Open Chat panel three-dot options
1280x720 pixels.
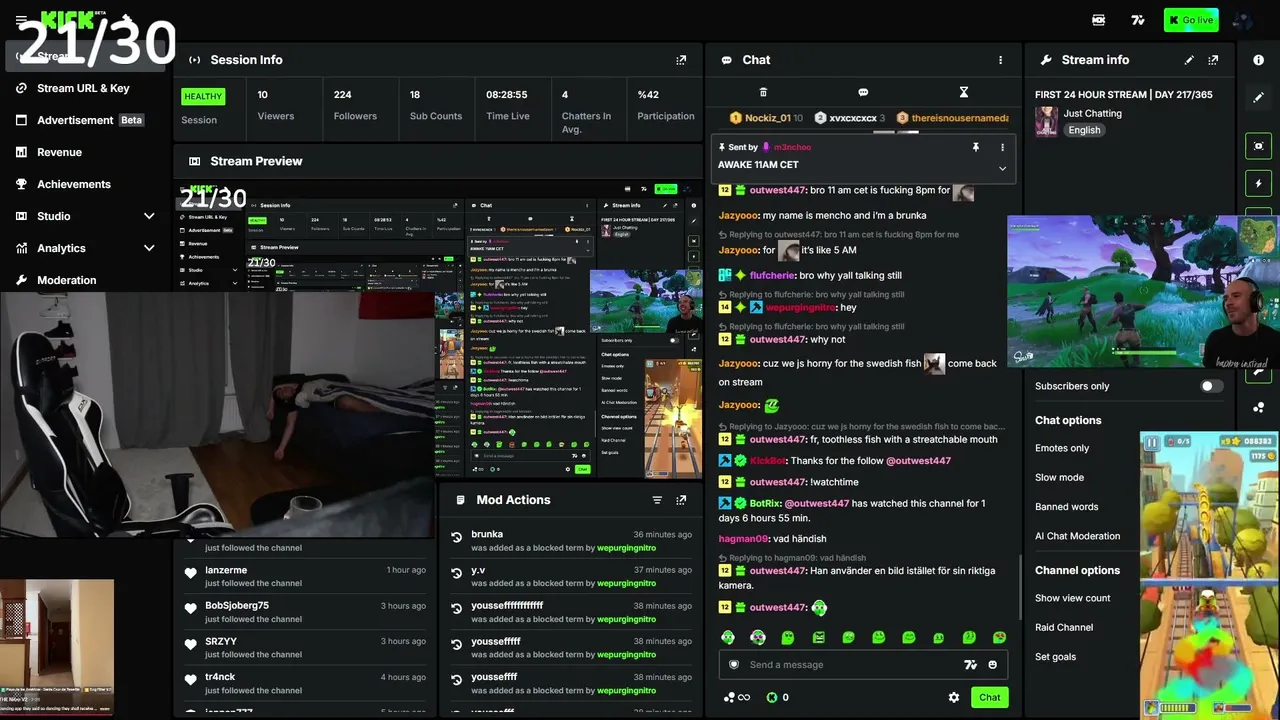(1000, 60)
